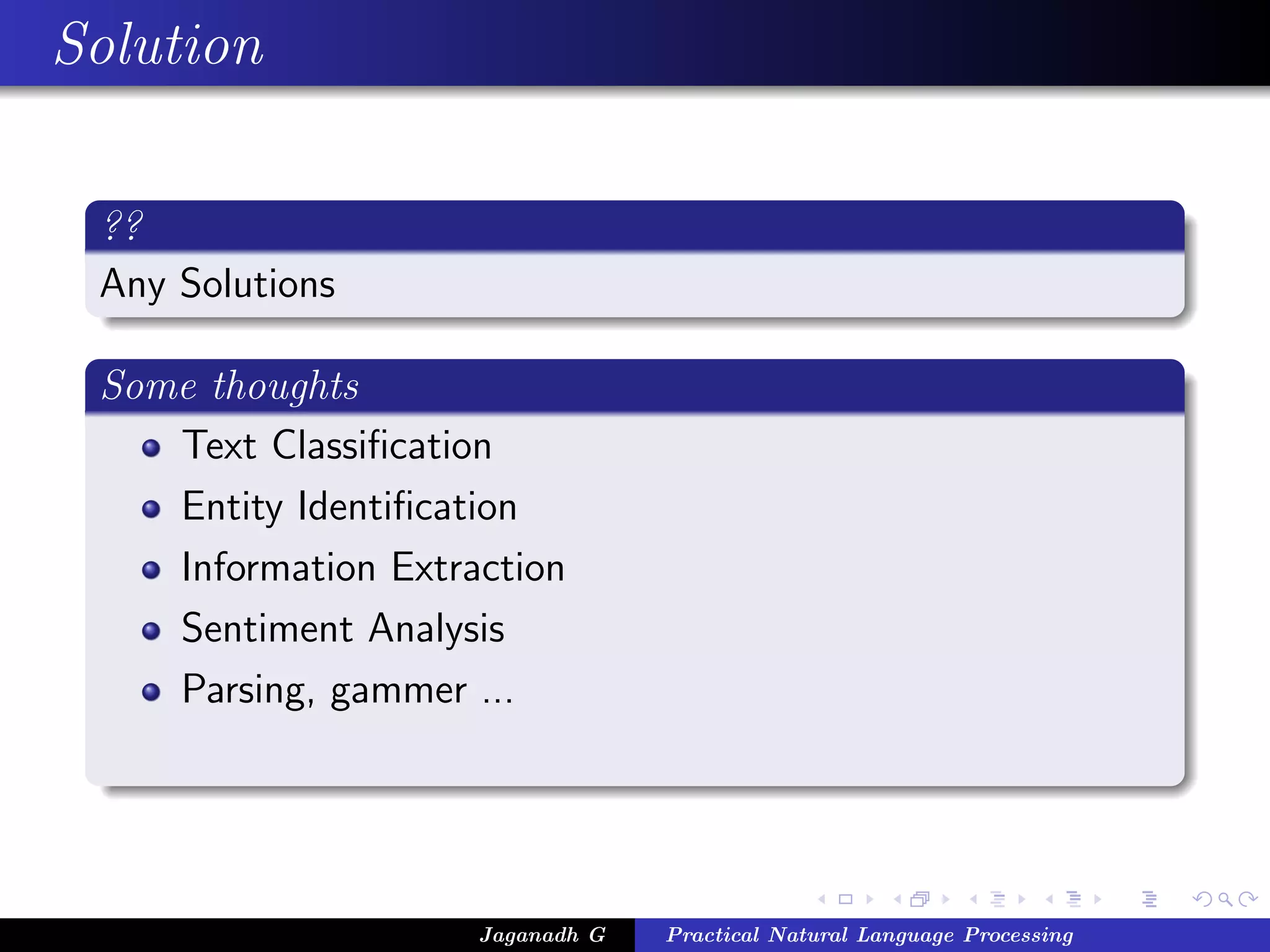Click the slide rectangle navigation icon
Screen dimensions: 1270x952
coord(846,899)
